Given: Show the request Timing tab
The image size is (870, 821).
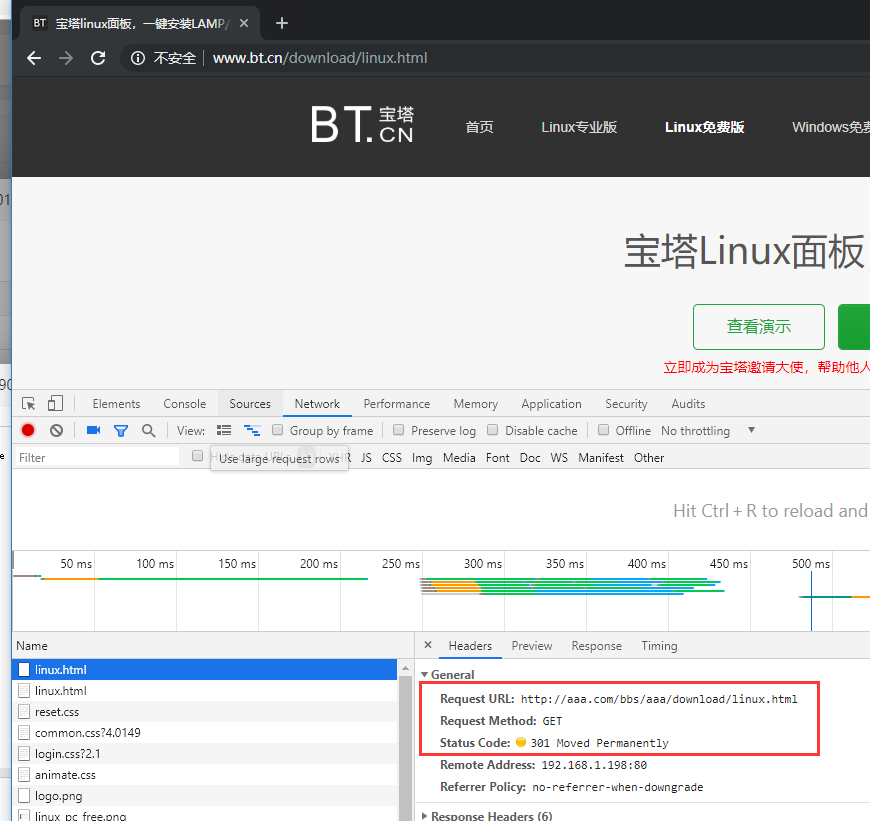Looking at the screenshot, I should point(659,646).
